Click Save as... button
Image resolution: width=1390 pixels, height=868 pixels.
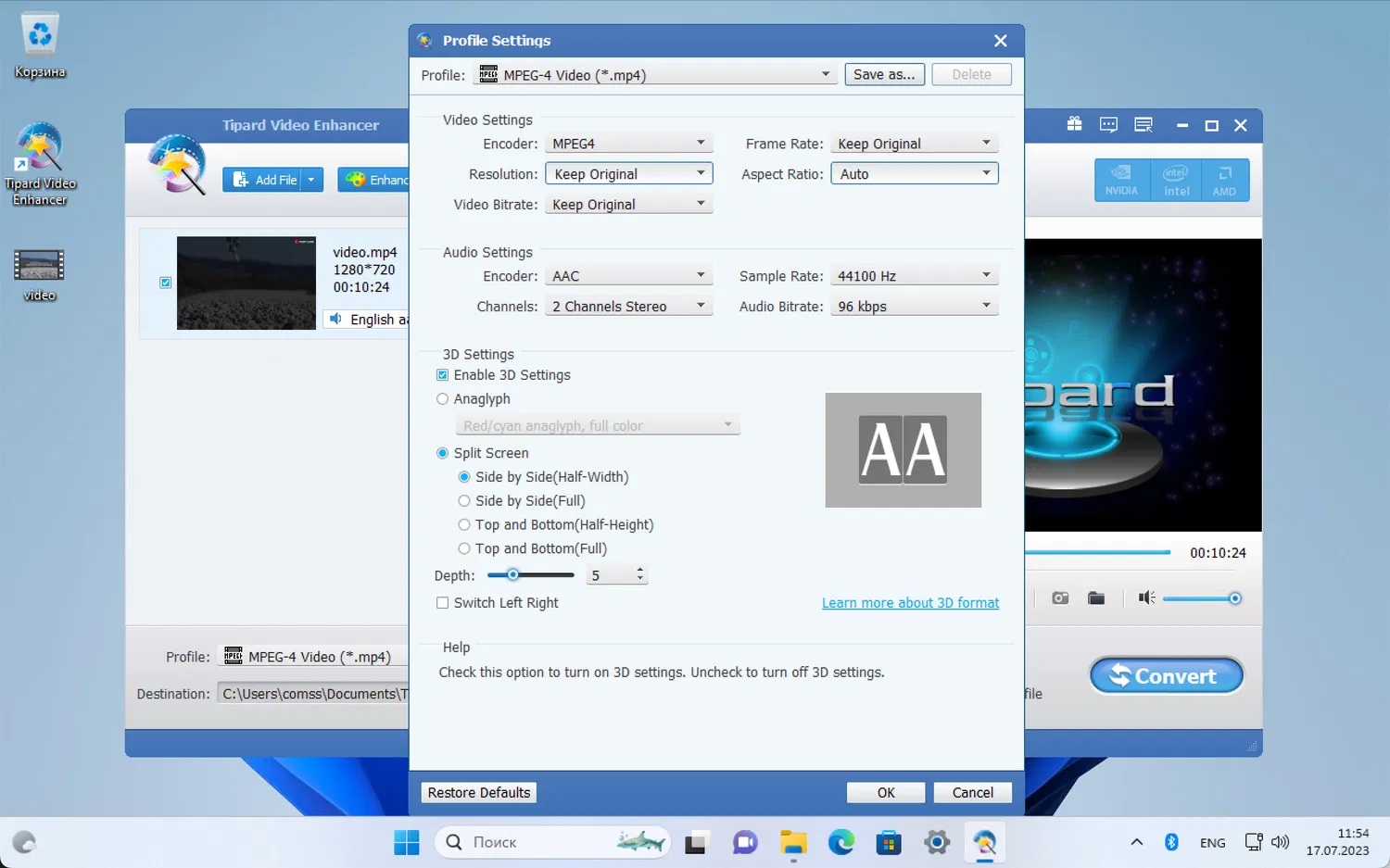pos(884,74)
